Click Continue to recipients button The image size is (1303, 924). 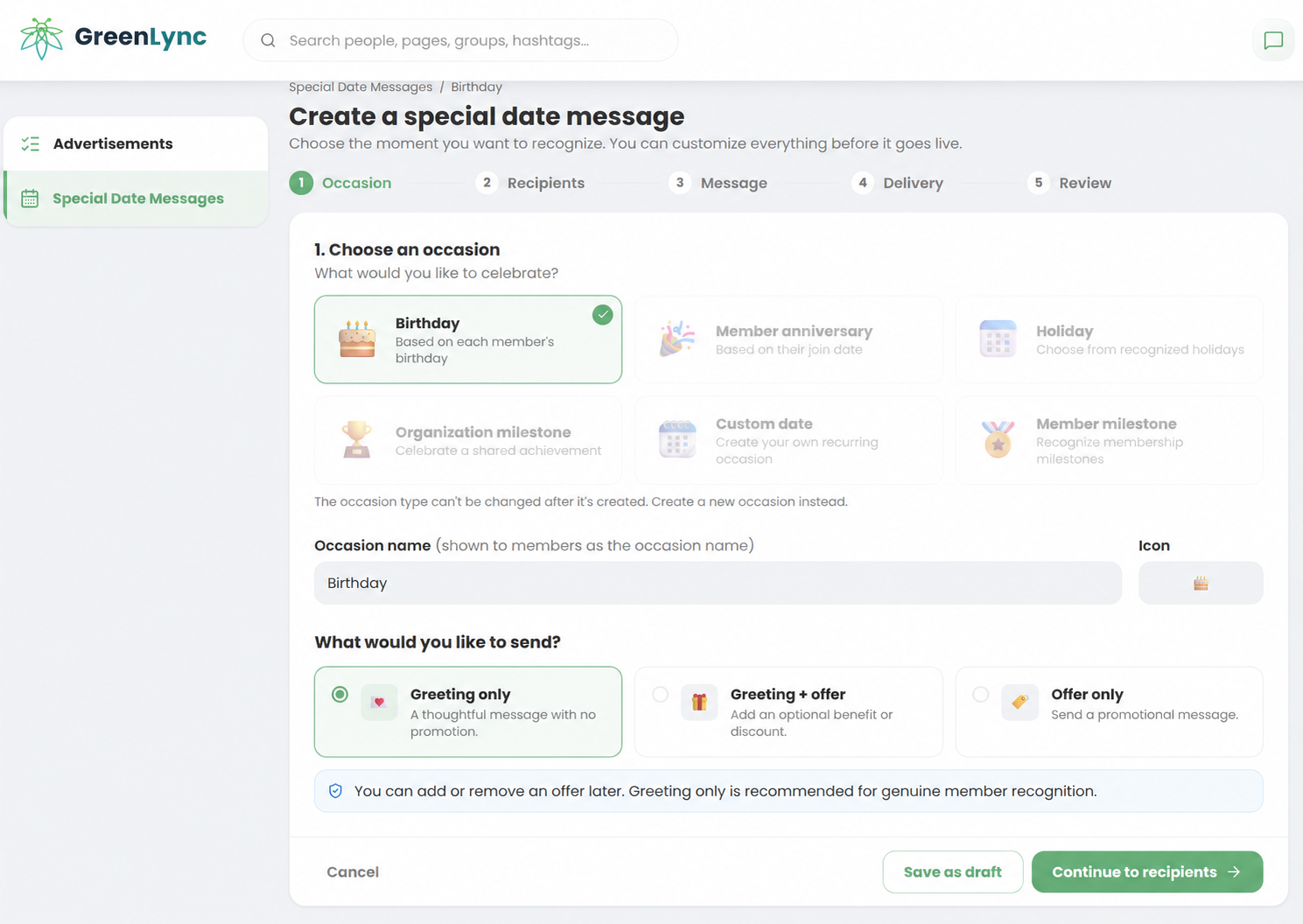click(x=1147, y=871)
